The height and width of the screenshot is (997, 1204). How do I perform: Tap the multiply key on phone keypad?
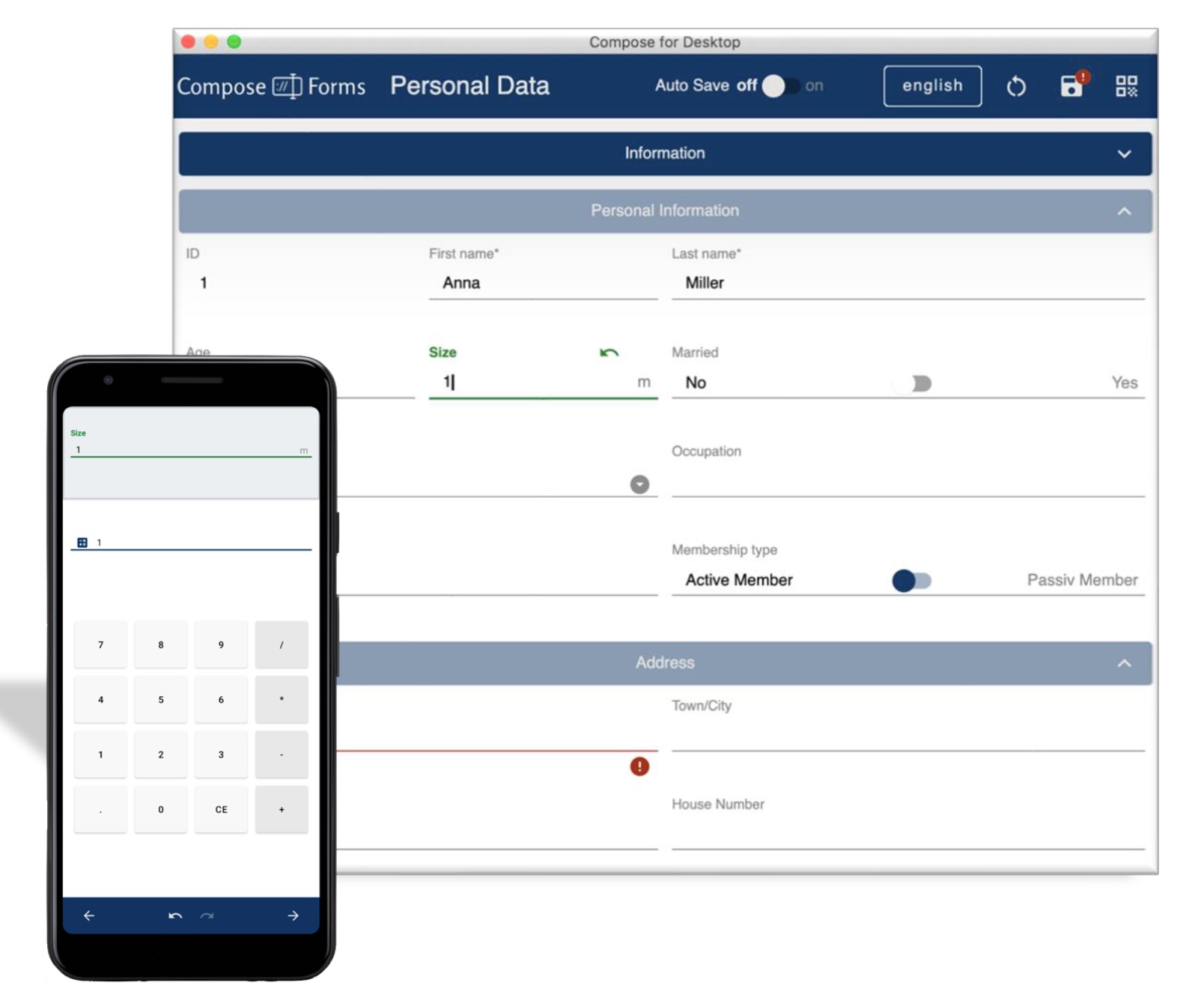(282, 700)
